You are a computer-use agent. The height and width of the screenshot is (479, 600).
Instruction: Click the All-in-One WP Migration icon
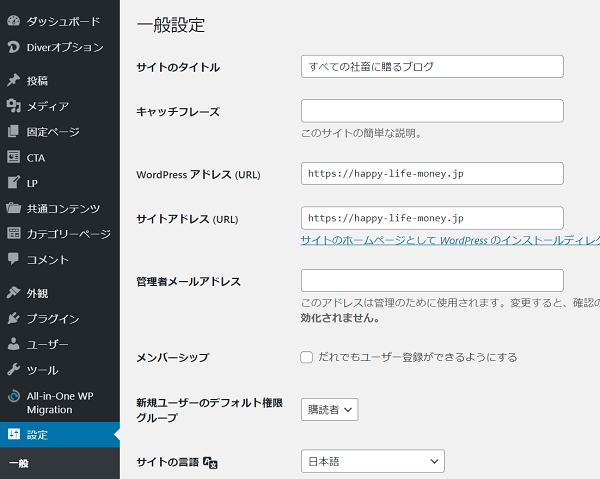pos(13,396)
